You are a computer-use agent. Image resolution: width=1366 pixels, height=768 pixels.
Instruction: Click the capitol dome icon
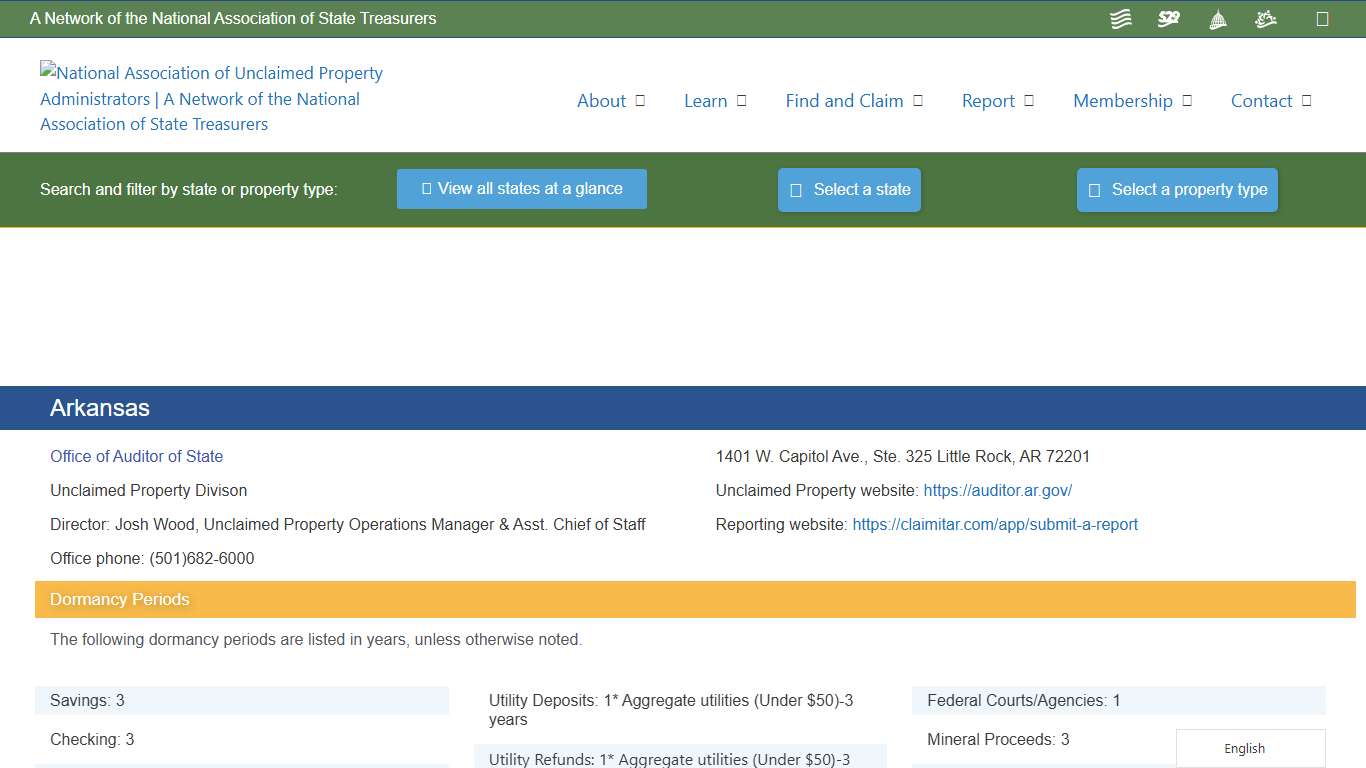[1217, 19]
